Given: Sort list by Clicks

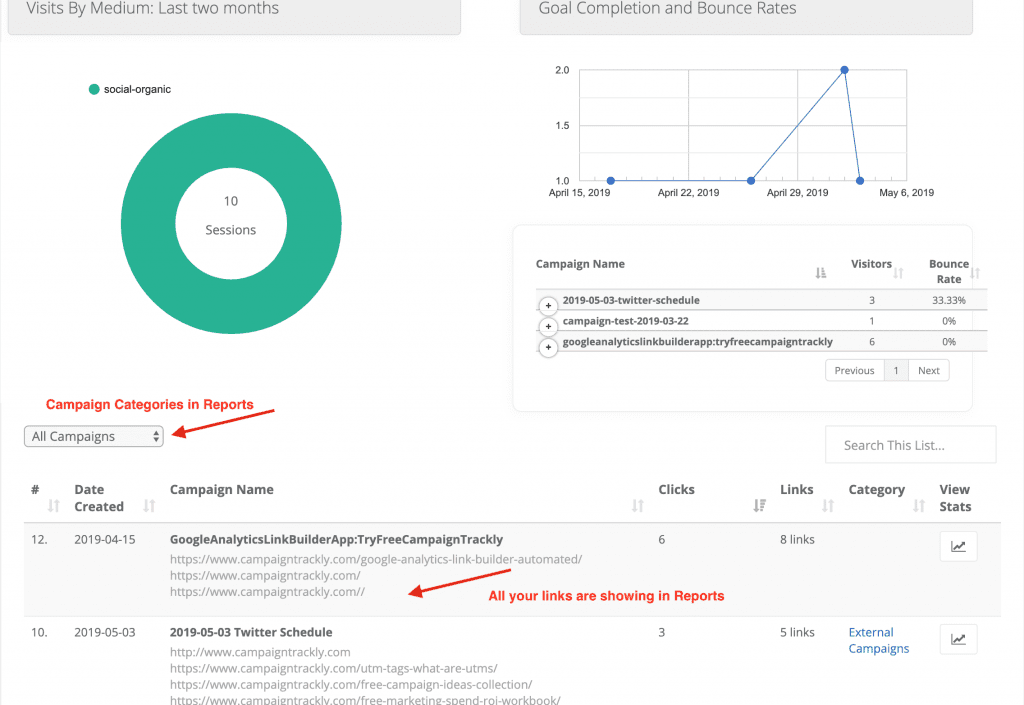Looking at the screenshot, I should (759, 505).
